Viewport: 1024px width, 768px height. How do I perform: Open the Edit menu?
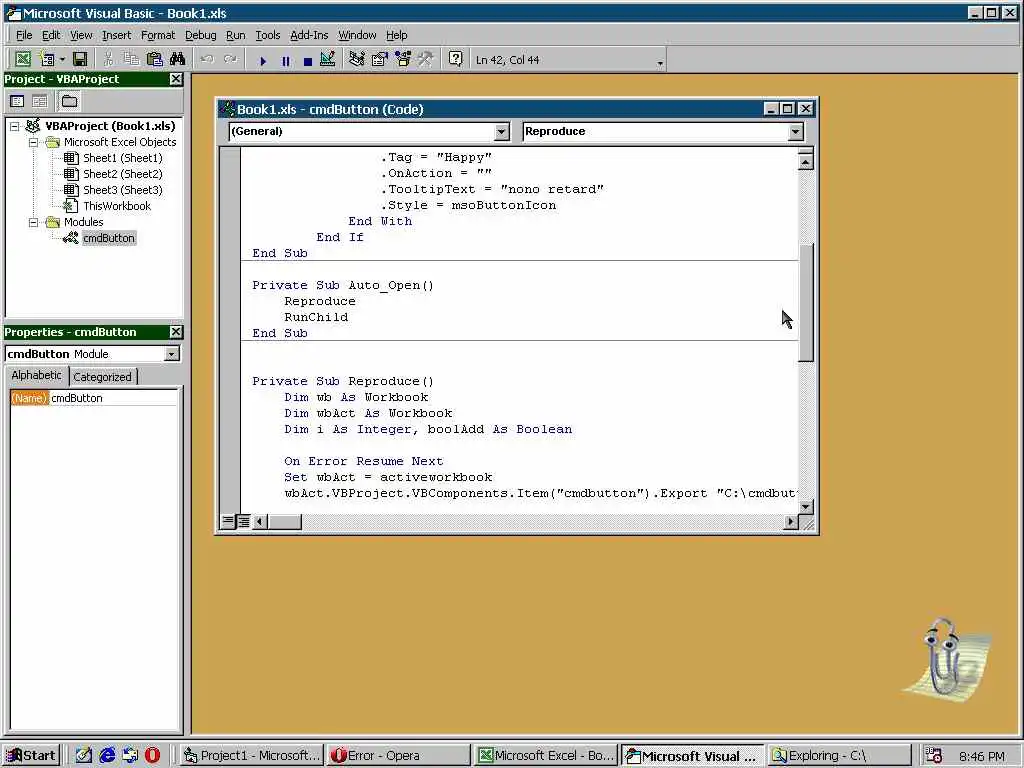coord(51,35)
